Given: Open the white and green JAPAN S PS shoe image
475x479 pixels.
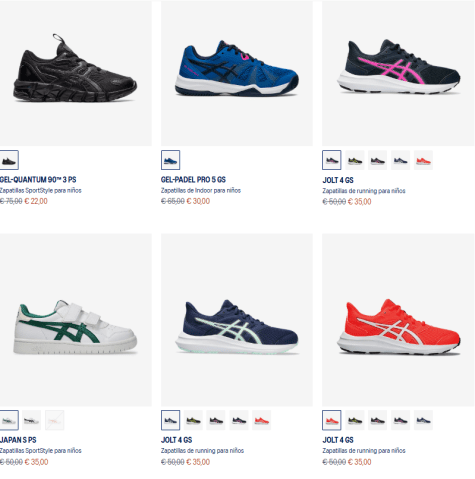Looking at the screenshot, I should pos(75,320).
